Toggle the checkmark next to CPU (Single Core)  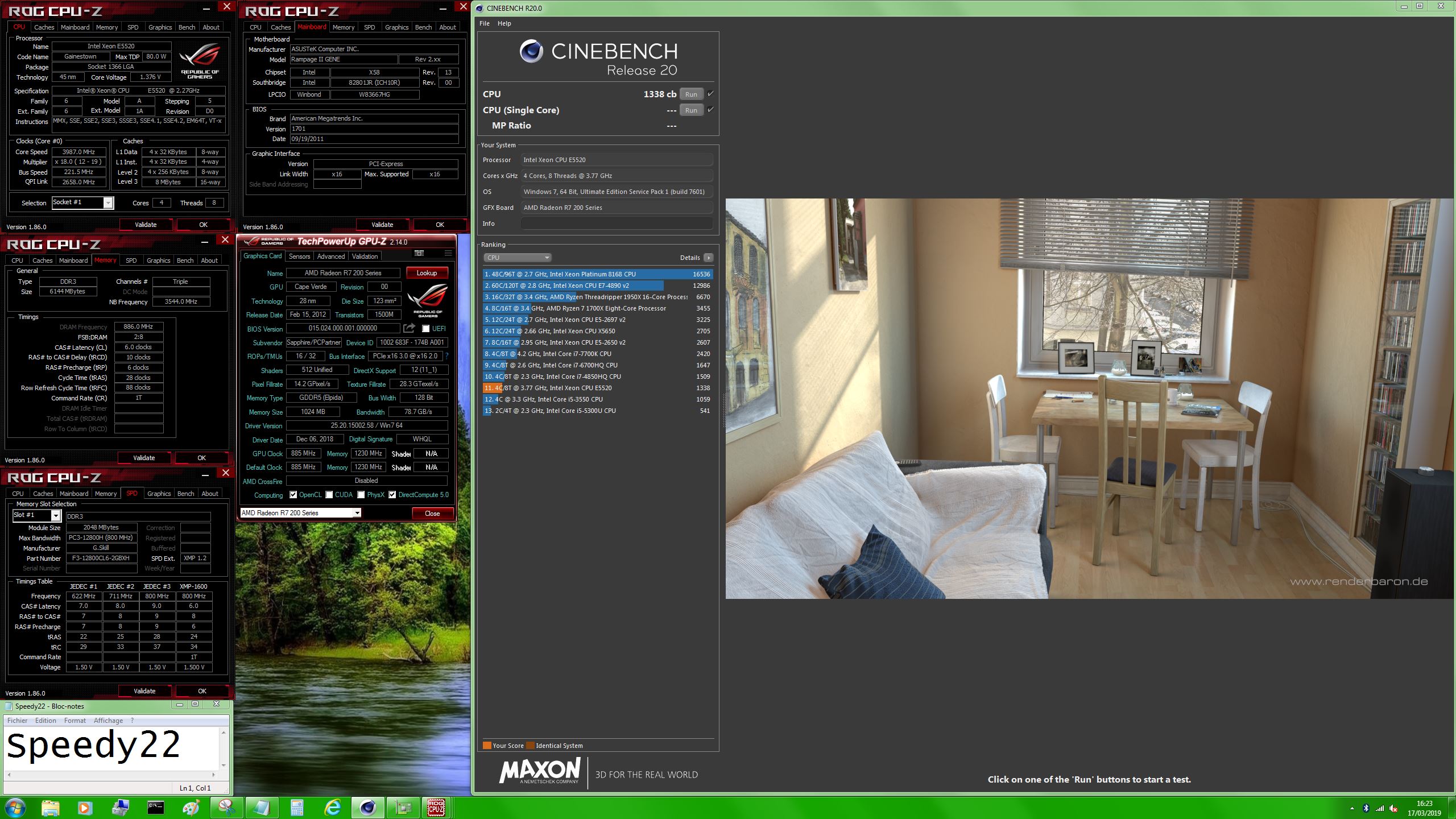click(710, 110)
